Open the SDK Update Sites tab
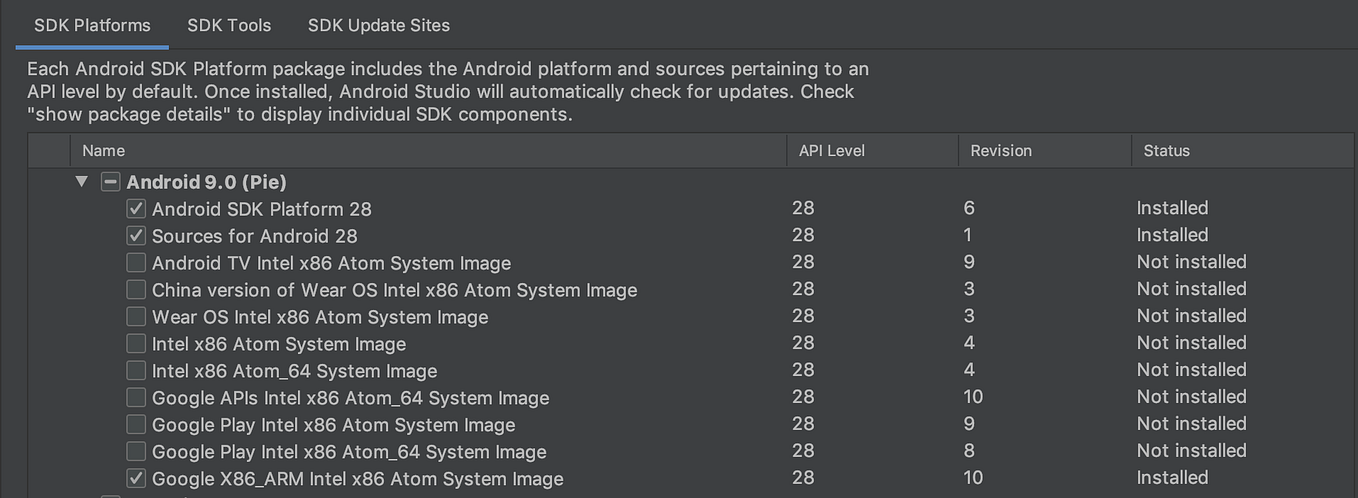Image resolution: width=1358 pixels, height=498 pixels. (378, 25)
